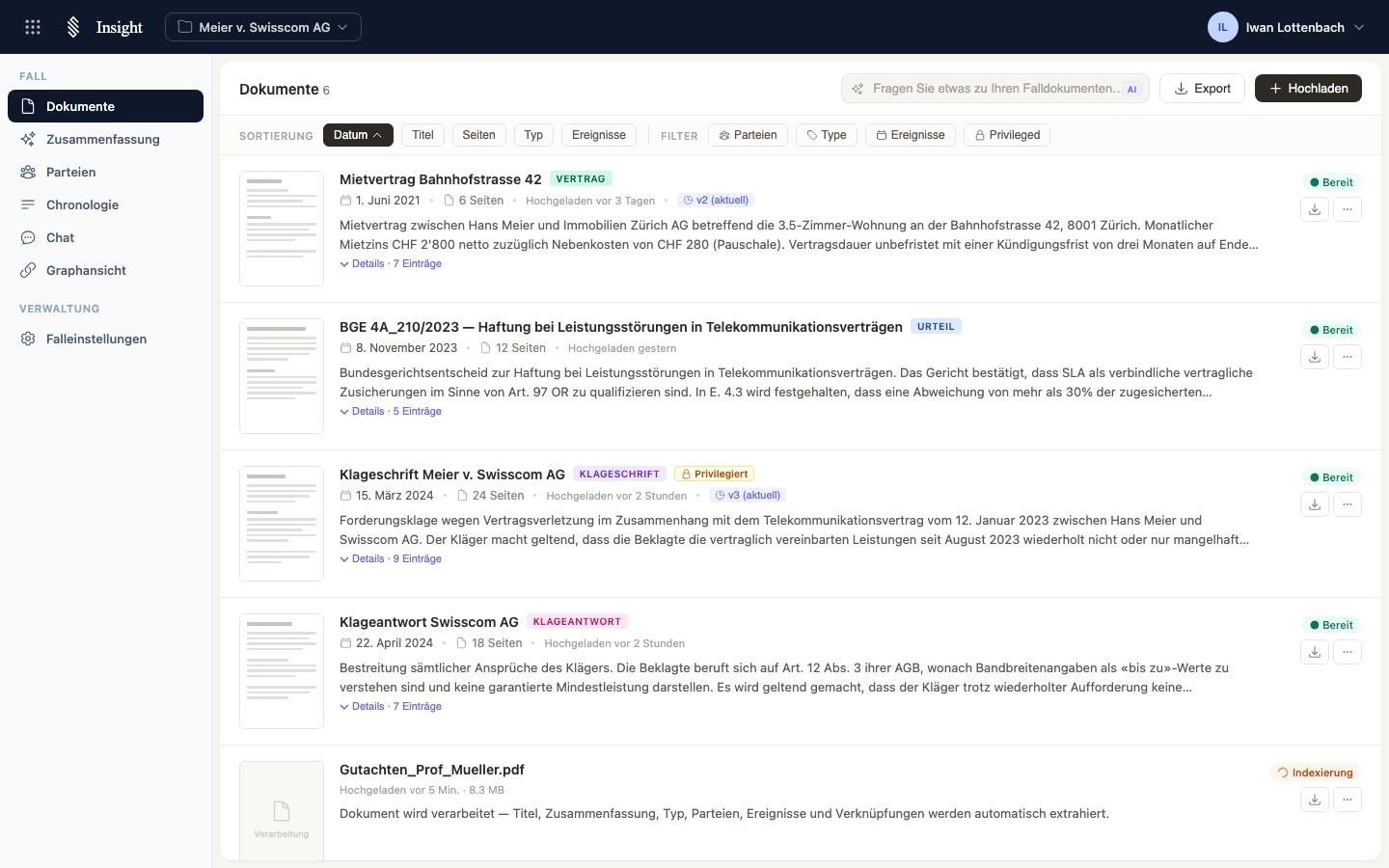Click the Bereit status of Mietvertrag Bahnhofstrasse 42
Image resolution: width=1389 pixels, height=868 pixels.
[1331, 182]
